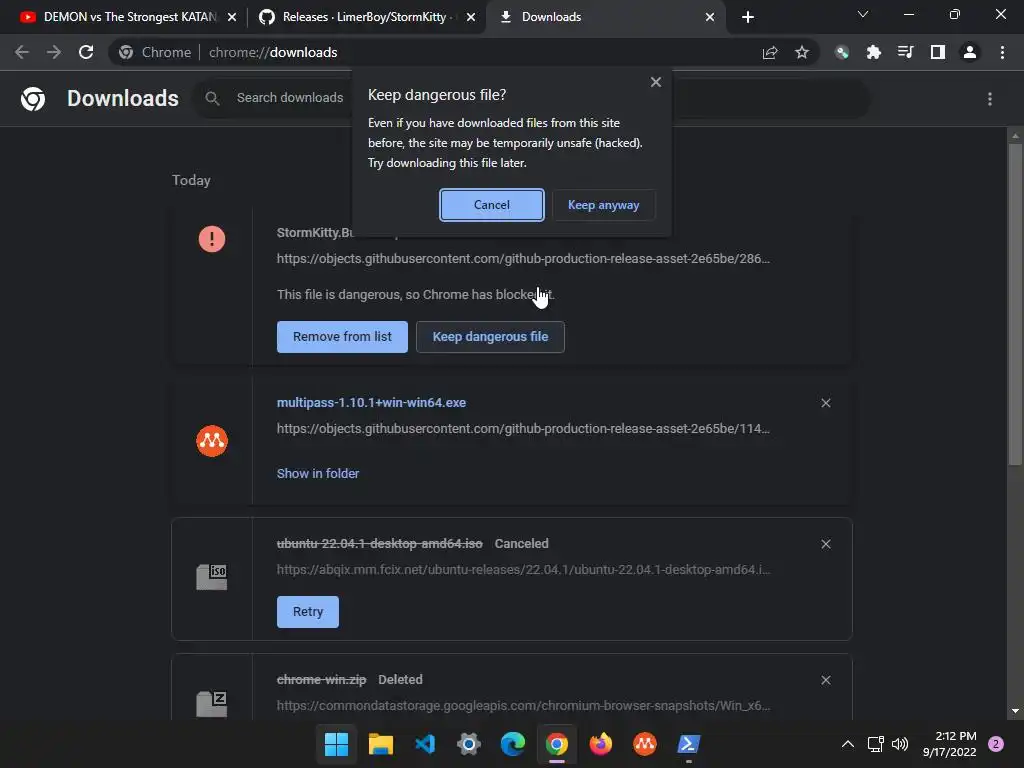1024x768 pixels.
Task: Open the pinned extension icon next to the star
Action: pyautogui.click(x=842, y=52)
